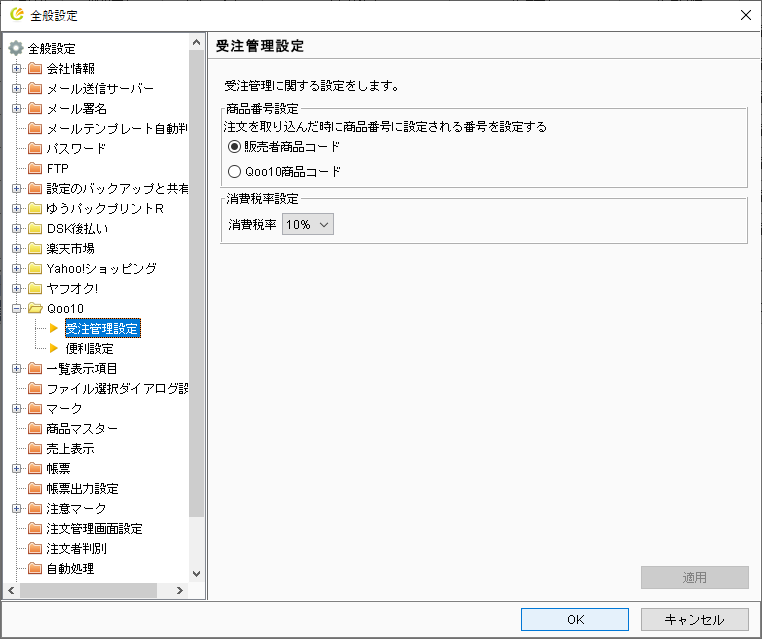Viewport: 762px width, 639px height.
Task: Expand the マーク tree node
Action: pos(17,408)
